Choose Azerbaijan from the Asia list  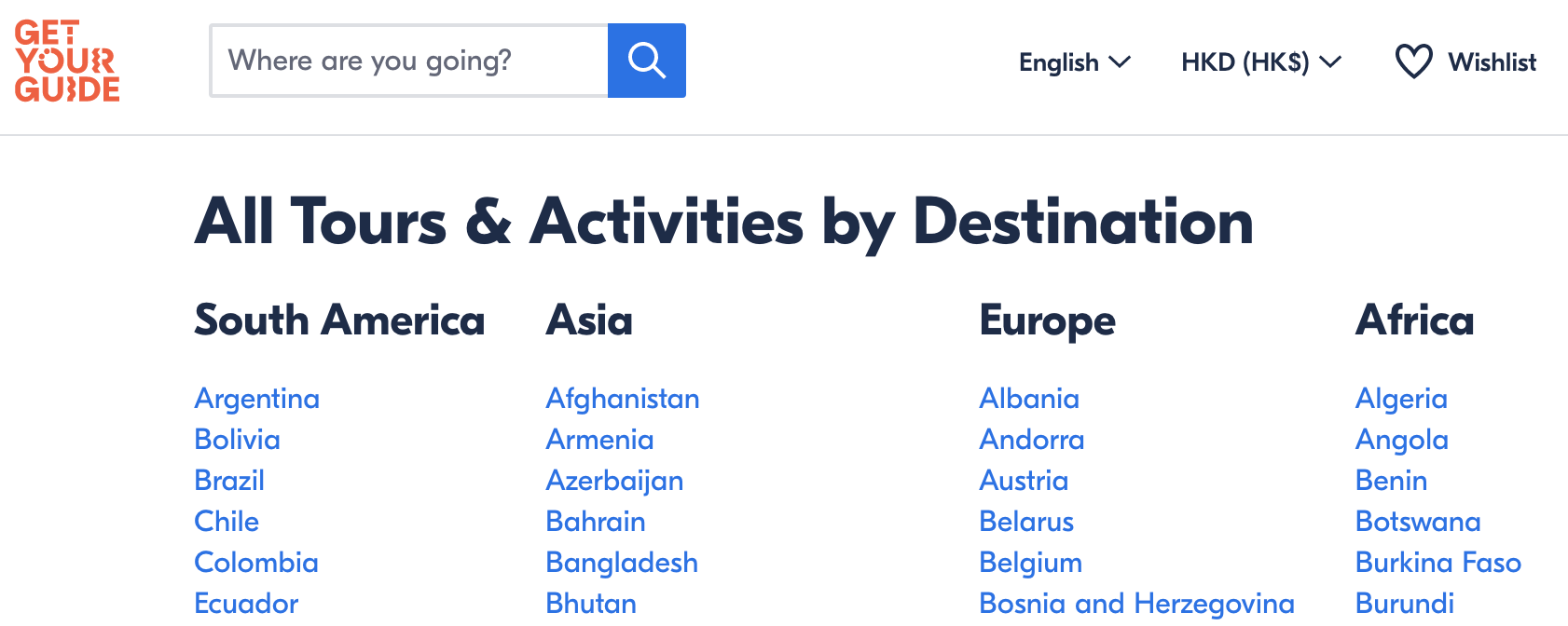point(614,481)
